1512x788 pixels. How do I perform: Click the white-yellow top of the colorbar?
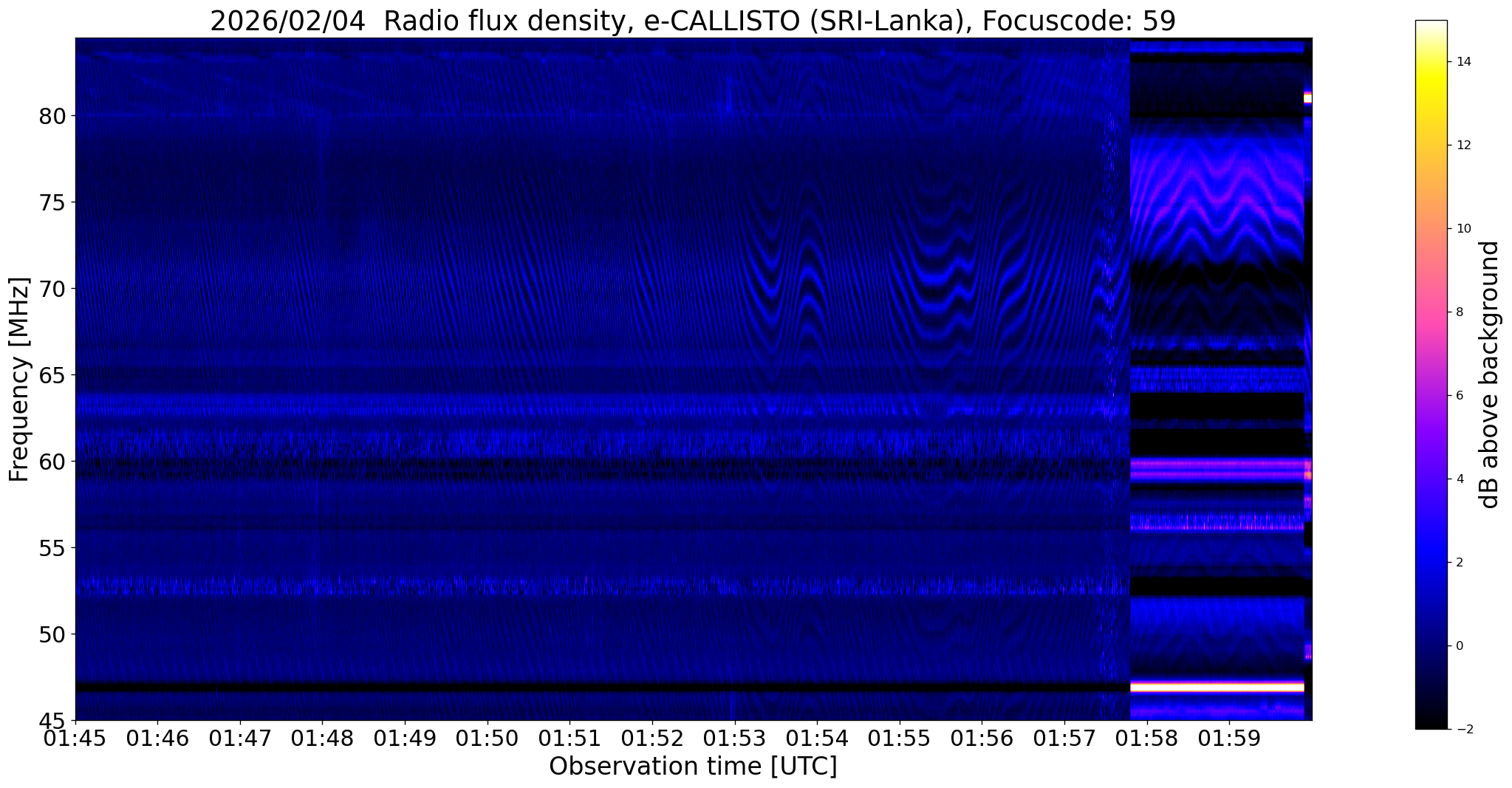[x=1431, y=44]
